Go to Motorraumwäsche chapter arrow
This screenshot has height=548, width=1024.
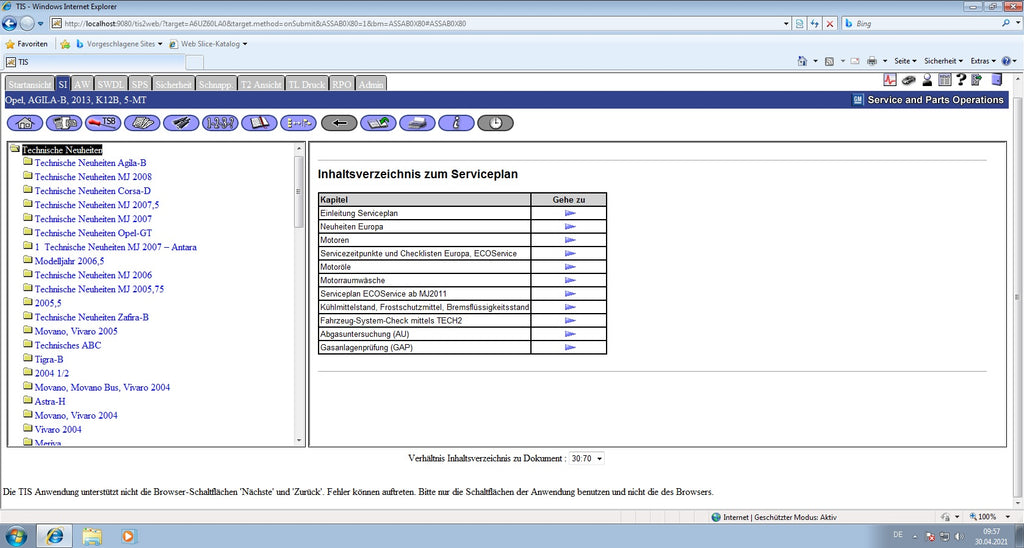569,280
